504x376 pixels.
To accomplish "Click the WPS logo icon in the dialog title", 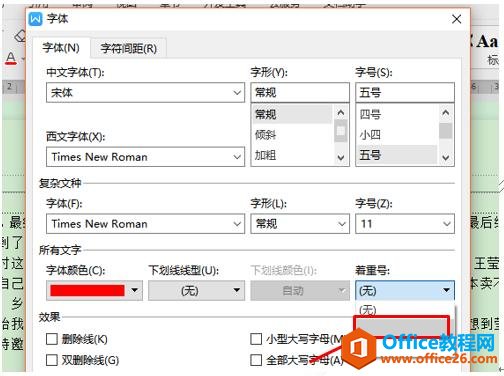I will coord(36,19).
